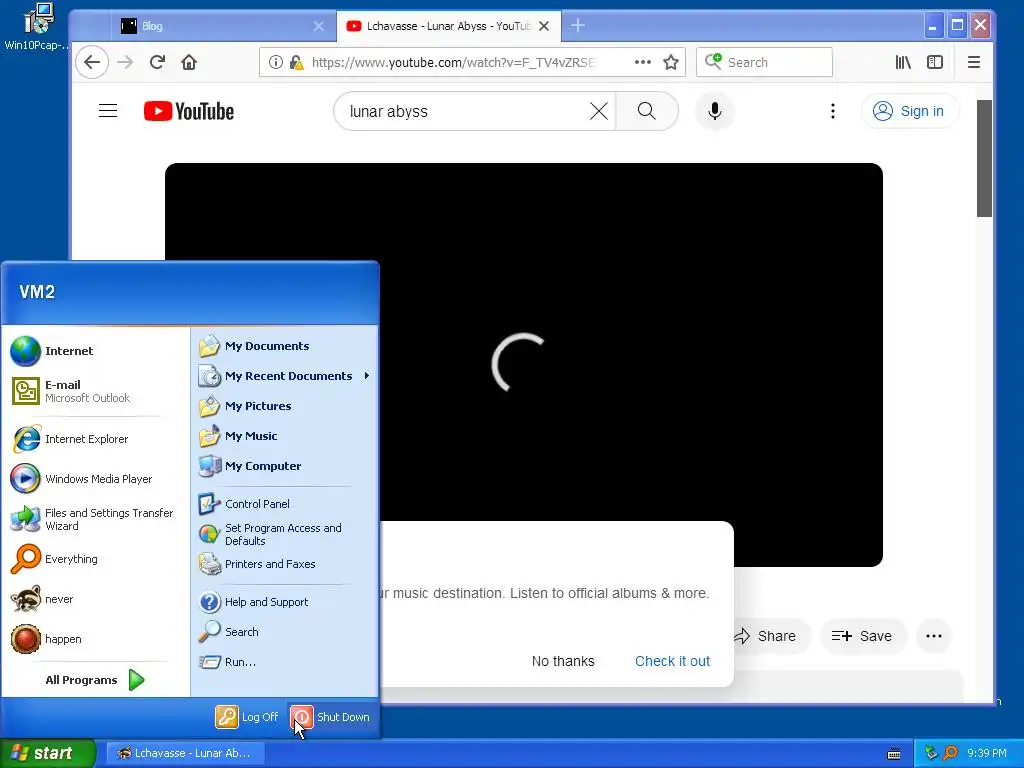Open the Firefox hamburger menu
1024x768 pixels.
(x=974, y=63)
